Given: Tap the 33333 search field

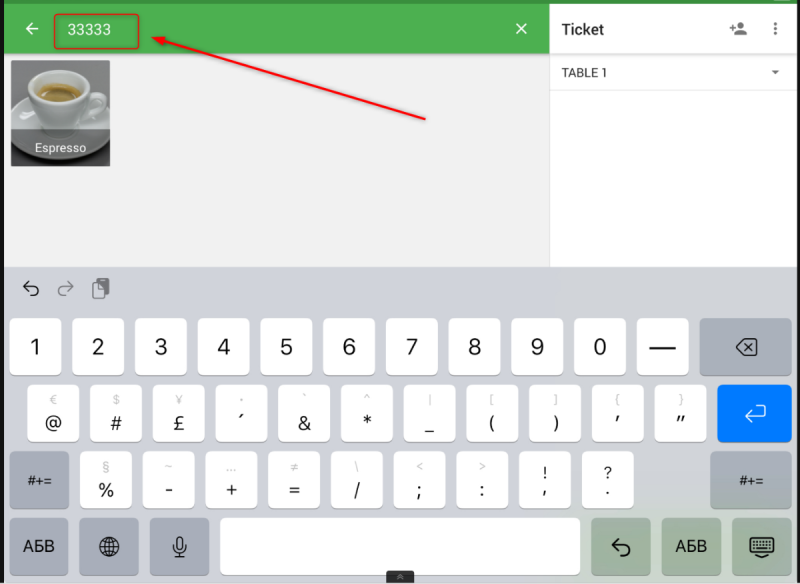Looking at the screenshot, I should coord(96,32).
